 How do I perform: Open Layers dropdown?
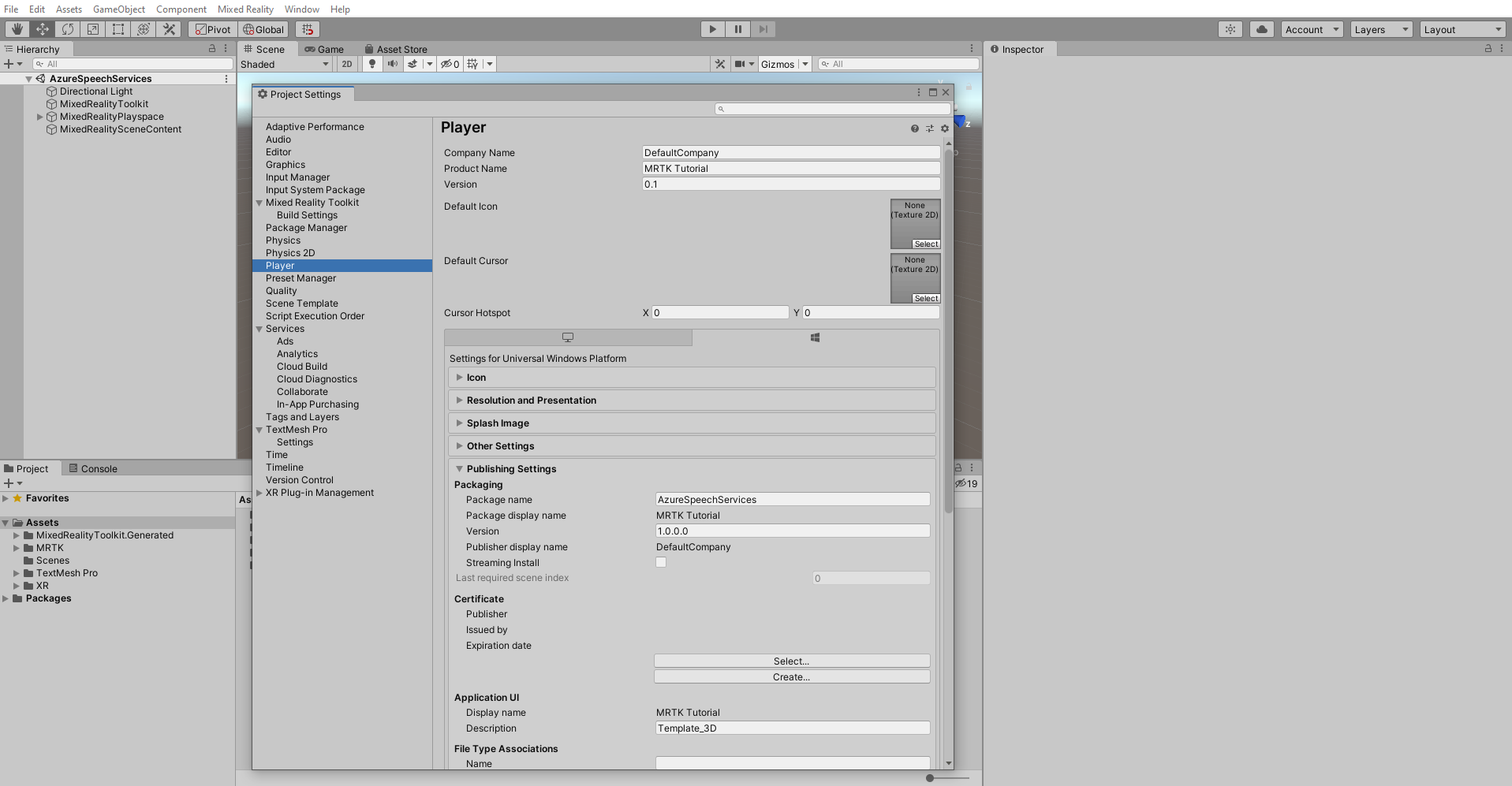(x=1381, y=29)
